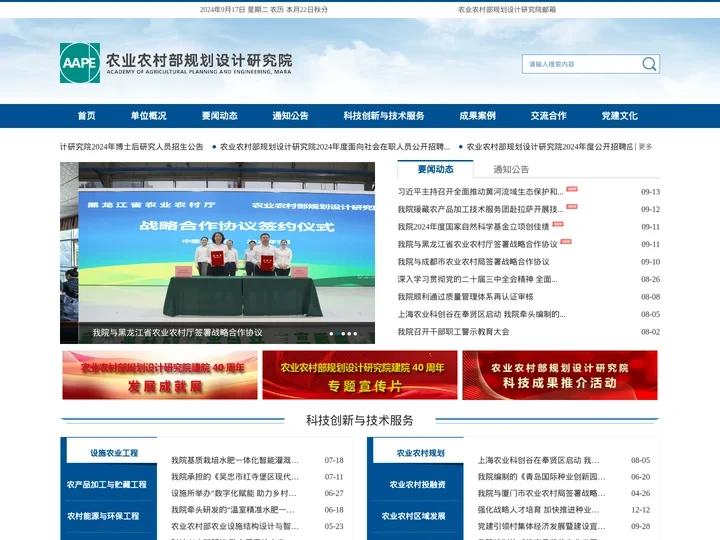Open the 建院40周年 专题宣传片 banner
Screen dimensions: 720x540
point(360,375)
